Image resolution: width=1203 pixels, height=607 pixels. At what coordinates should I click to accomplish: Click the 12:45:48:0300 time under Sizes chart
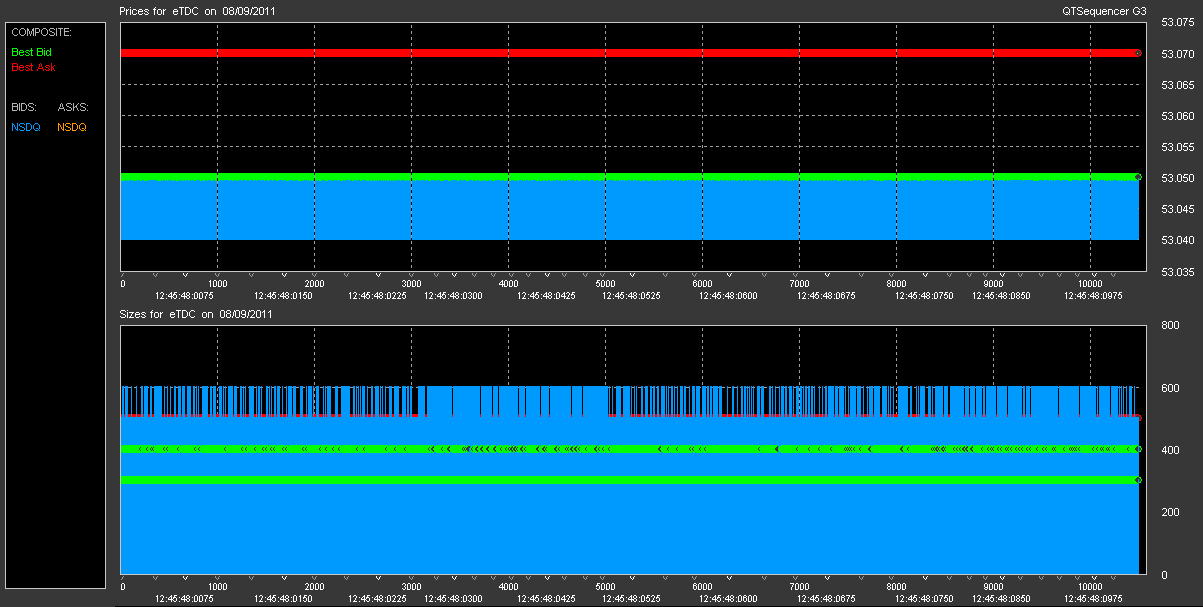(453, 598)
